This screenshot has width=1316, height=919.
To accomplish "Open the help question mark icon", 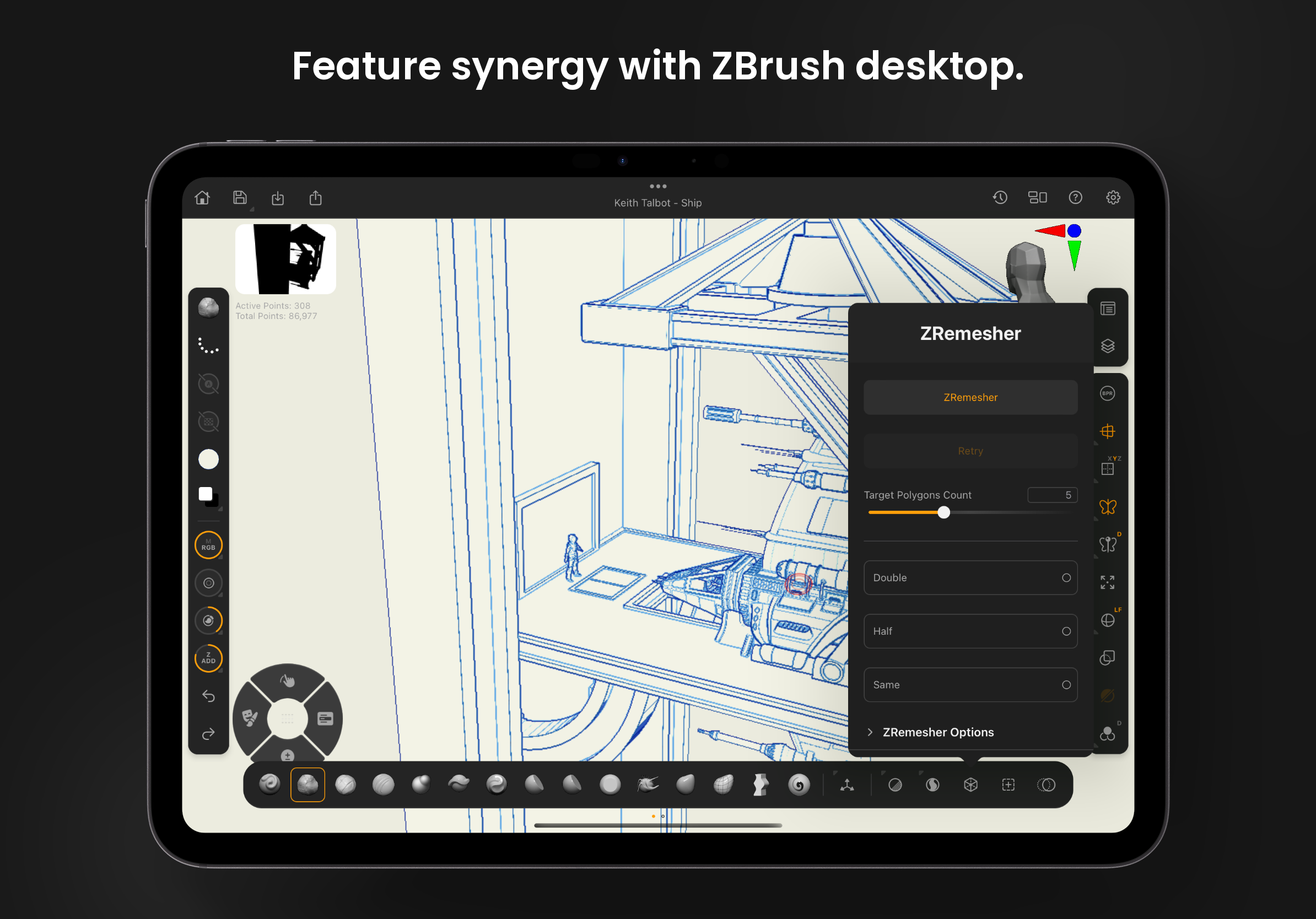I will point(1075,198).
